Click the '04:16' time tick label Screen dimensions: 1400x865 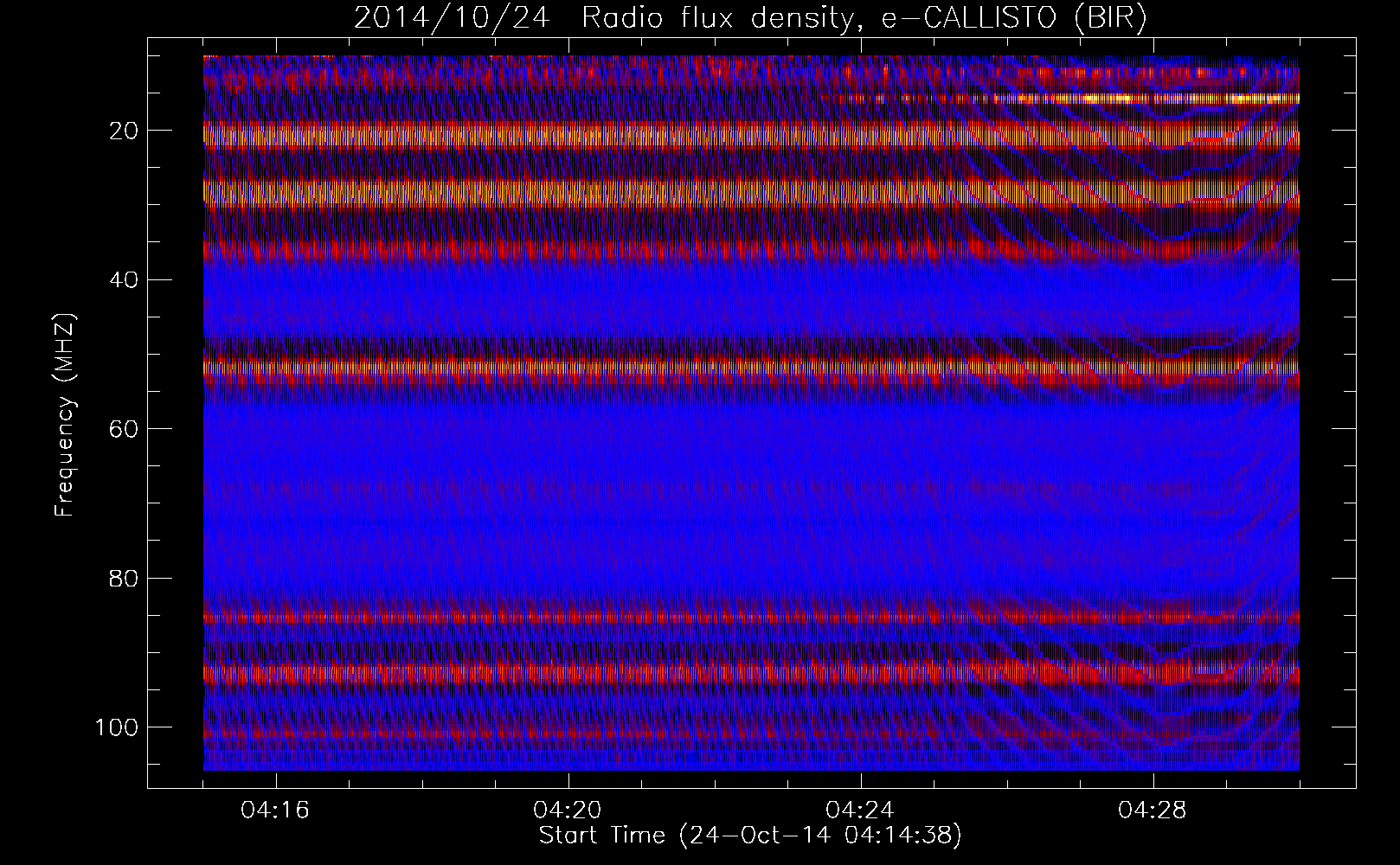[276, 811]
